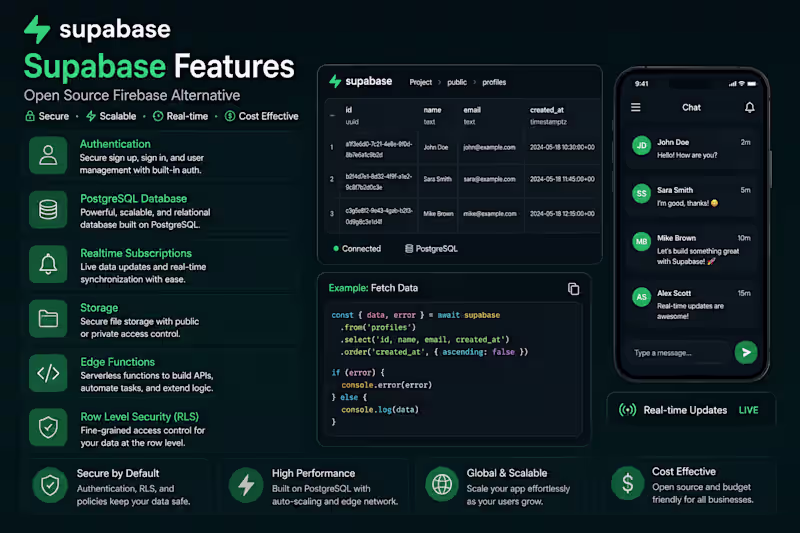Click the supabase logo in the table panel
This screenshot has width=800, height=533.
(361, 81)
